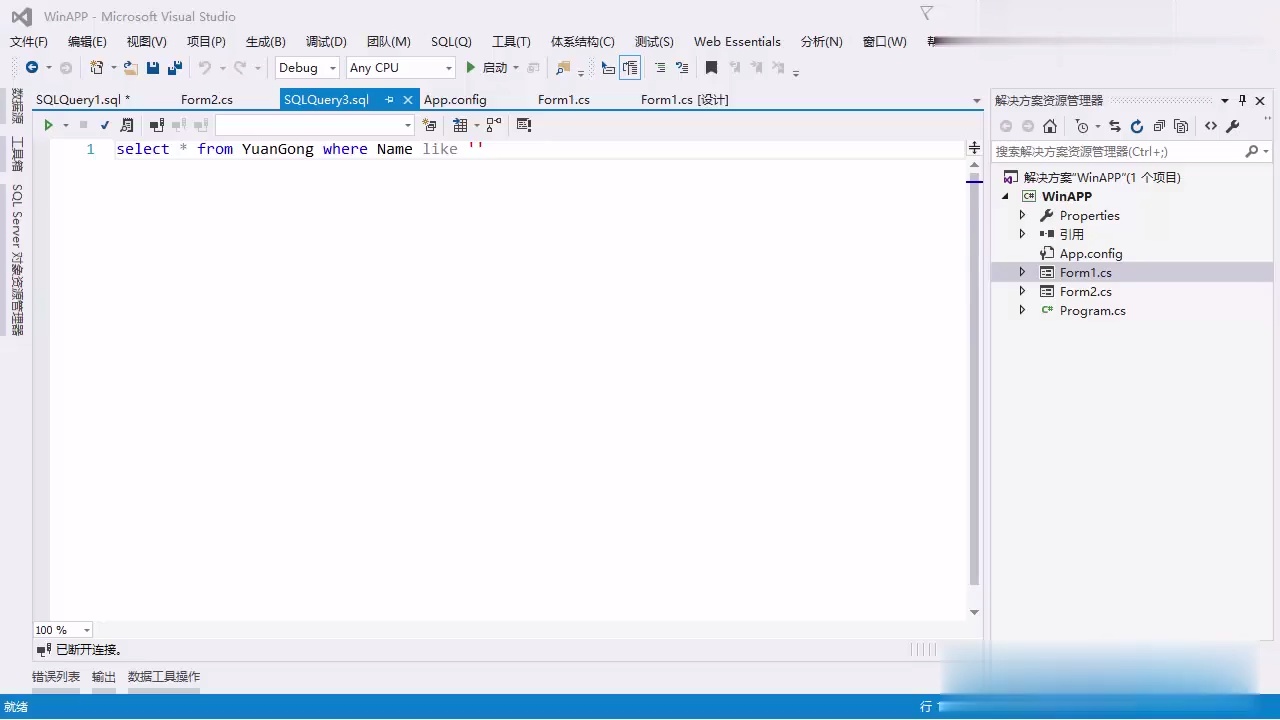Expand the Properties node in Solution Explorer
This screenshot has height=720, width=1280.
(1022, 215)
